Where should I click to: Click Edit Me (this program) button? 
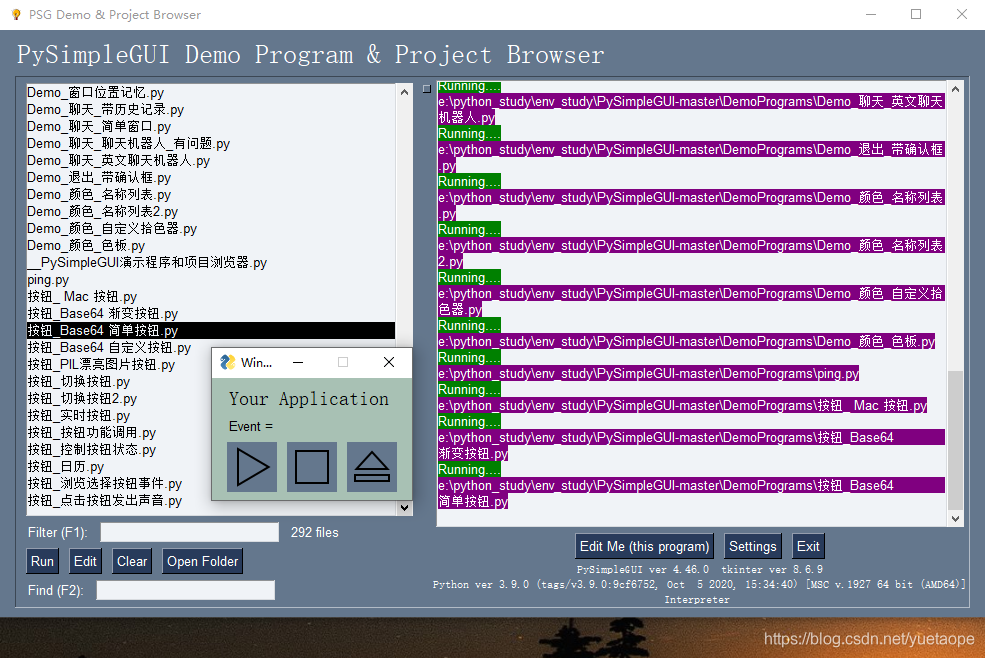[644, 546]
